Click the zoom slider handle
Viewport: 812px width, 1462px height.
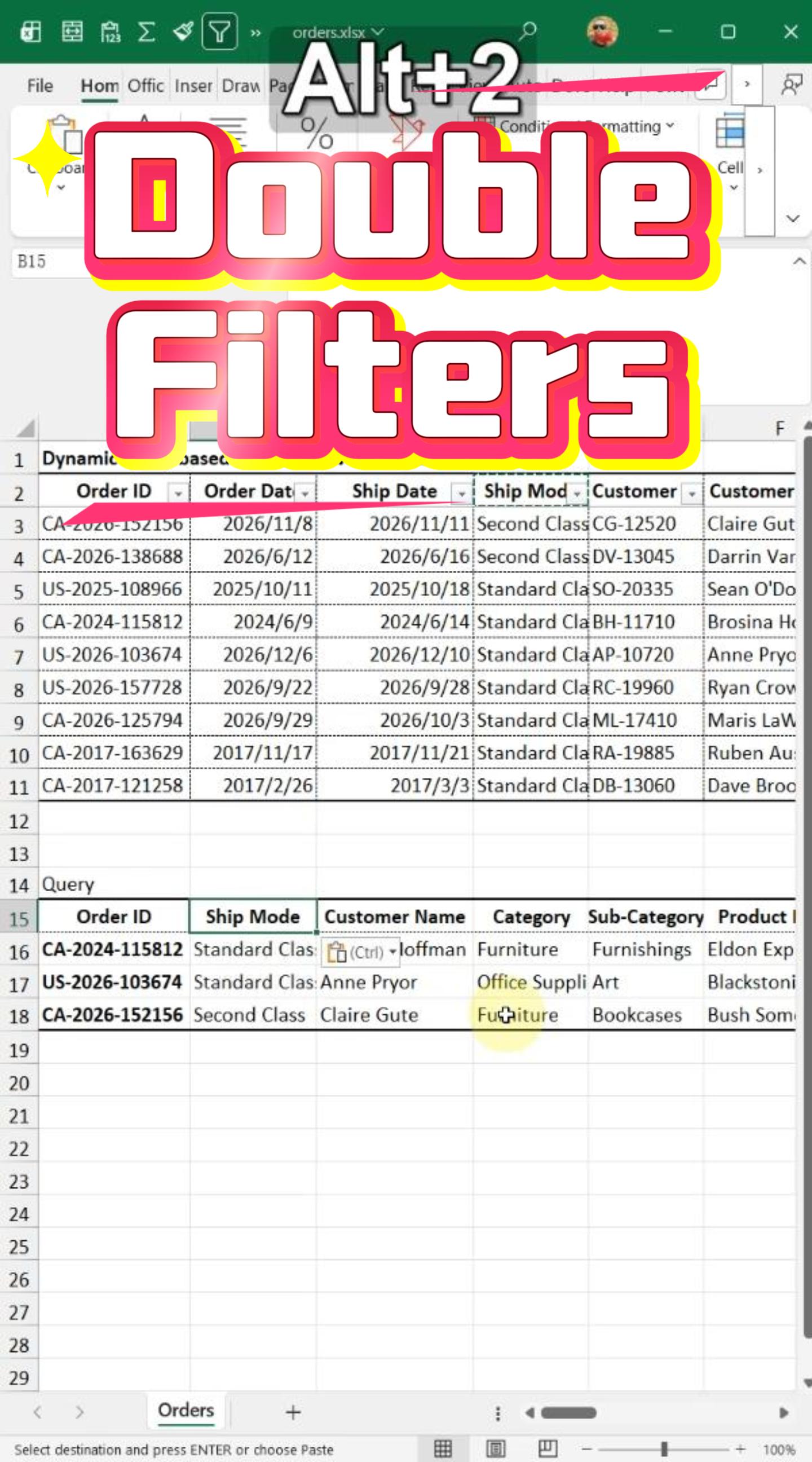point(664,1450)
